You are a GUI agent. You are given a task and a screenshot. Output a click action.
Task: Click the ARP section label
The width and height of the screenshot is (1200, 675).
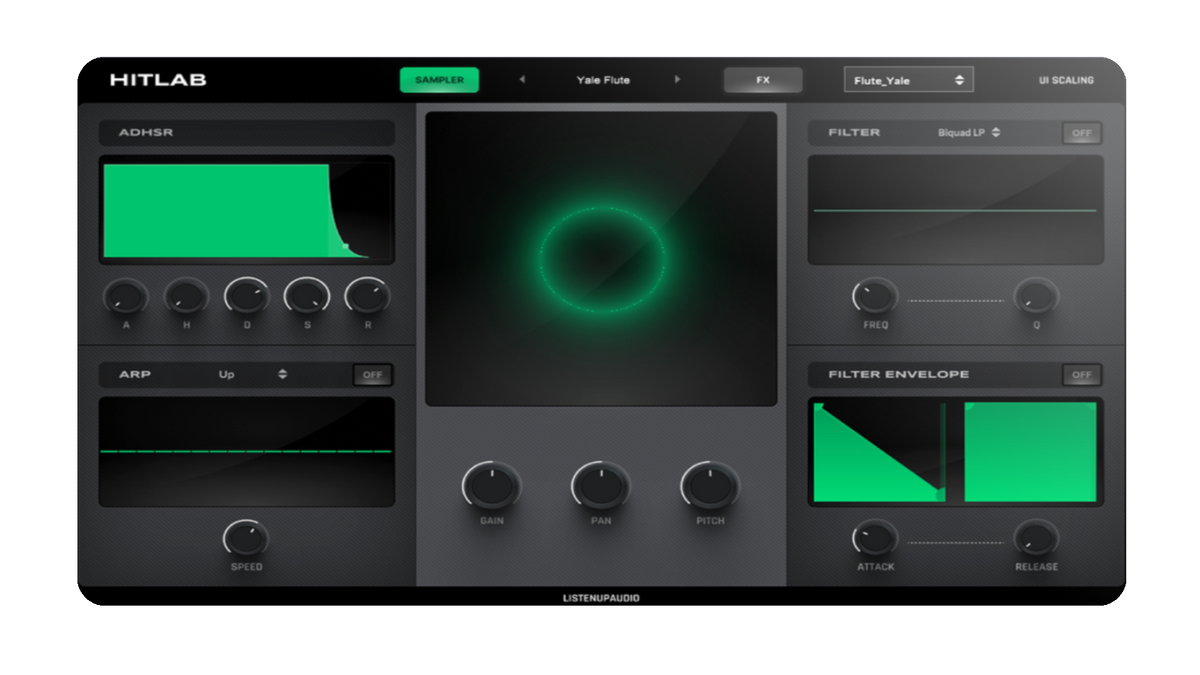click(135, 375)
